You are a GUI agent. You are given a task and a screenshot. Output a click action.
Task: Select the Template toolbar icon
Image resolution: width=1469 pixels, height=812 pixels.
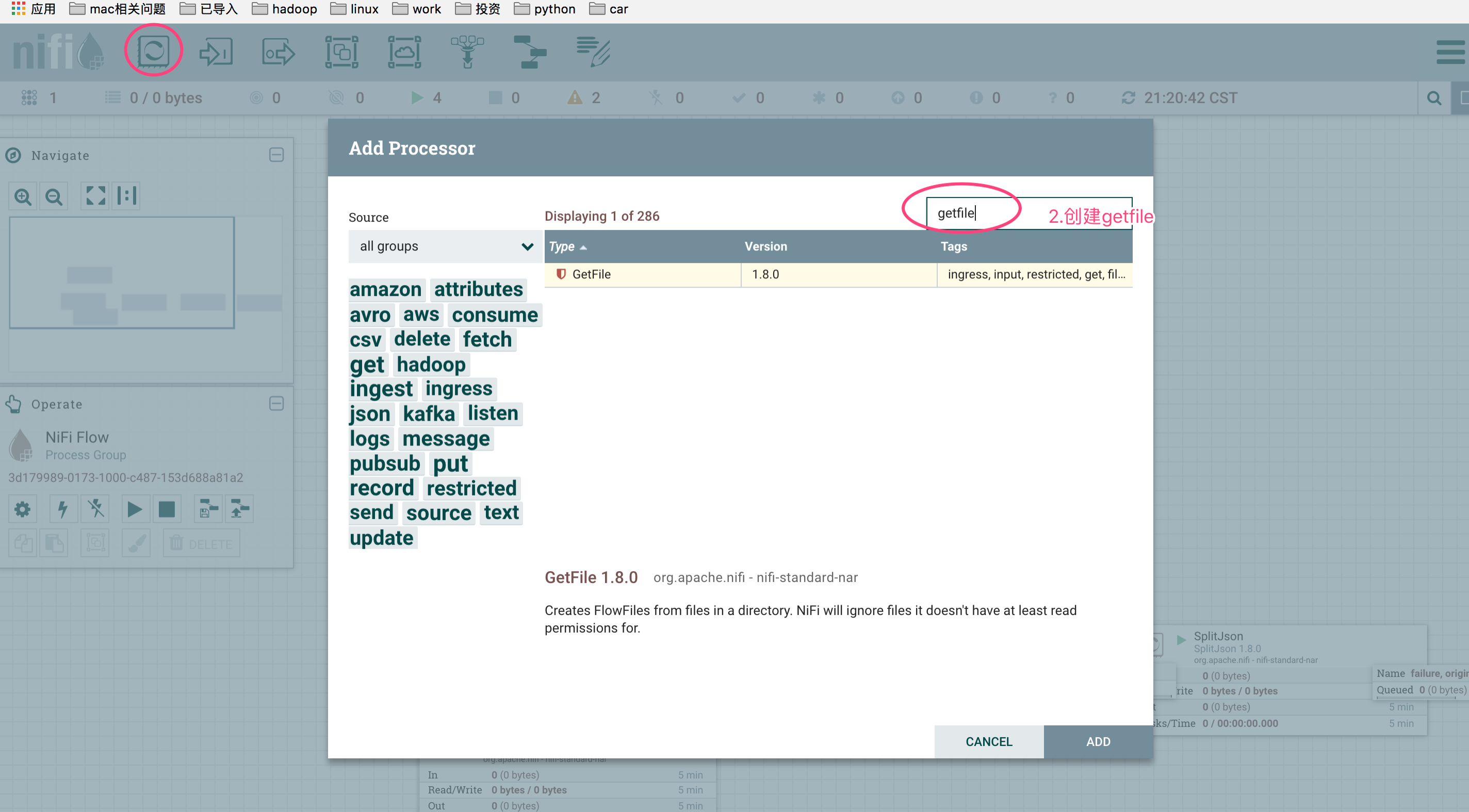coord(530,53)
